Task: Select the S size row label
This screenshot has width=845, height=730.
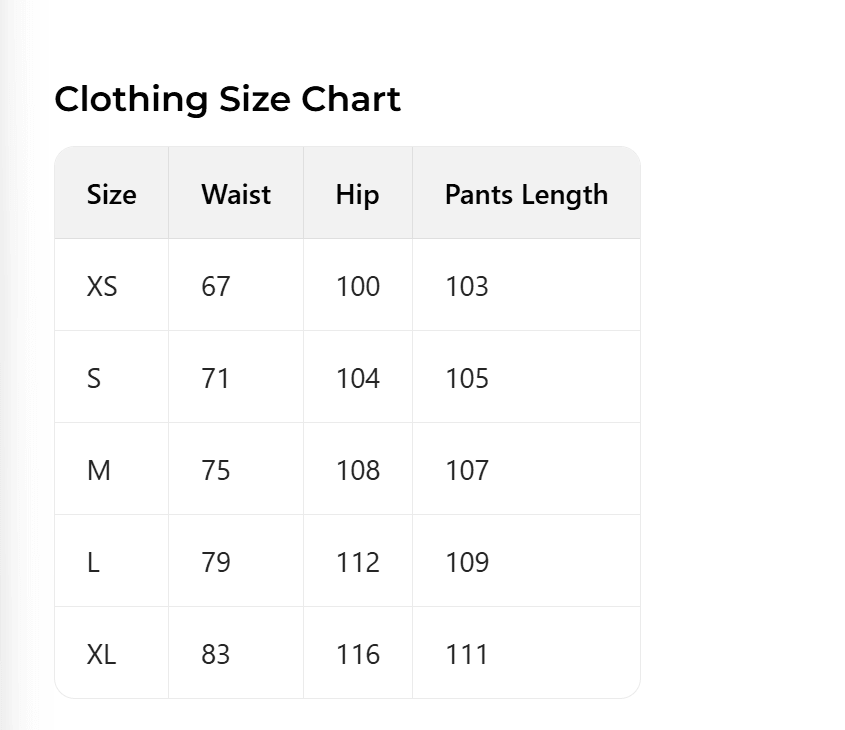Action: [94, 379]
